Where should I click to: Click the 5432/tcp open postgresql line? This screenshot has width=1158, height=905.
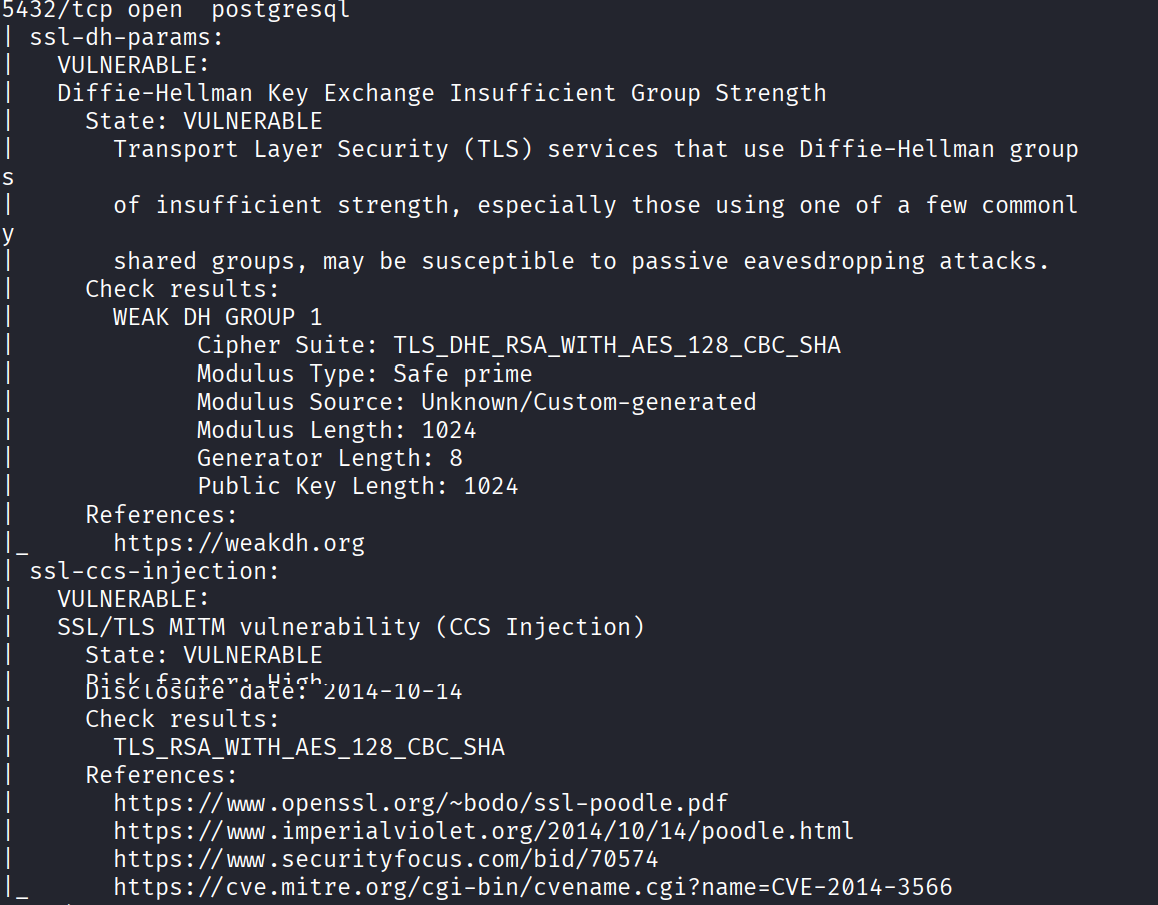pyautogui.click(x=176, y=10)
